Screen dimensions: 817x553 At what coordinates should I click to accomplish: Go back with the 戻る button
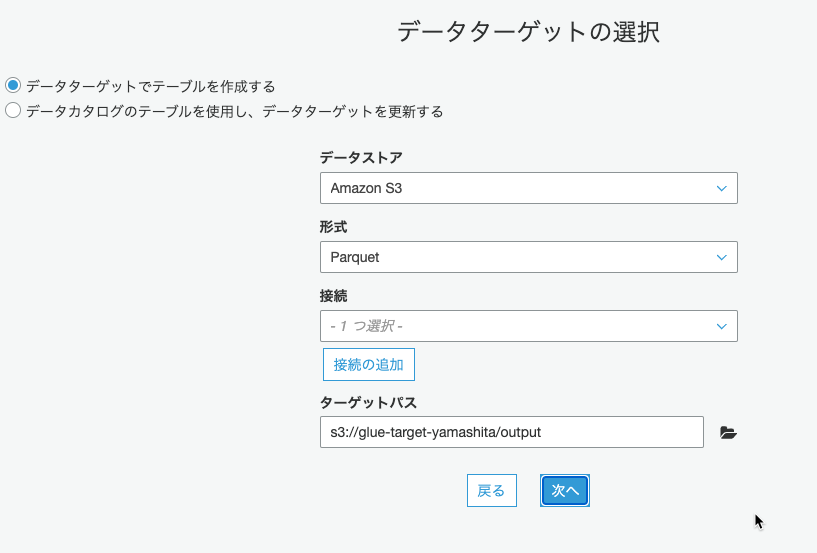tap(492, 490)
